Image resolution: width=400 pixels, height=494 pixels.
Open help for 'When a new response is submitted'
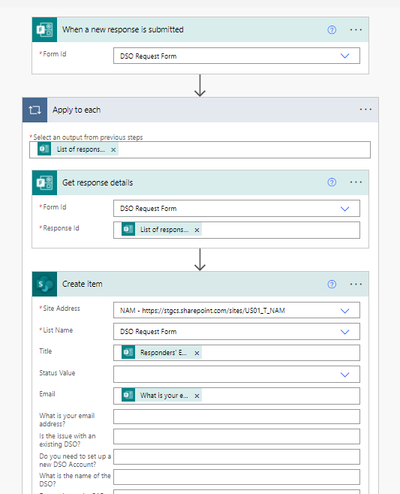pyautogui.click(x=332, y=30)
